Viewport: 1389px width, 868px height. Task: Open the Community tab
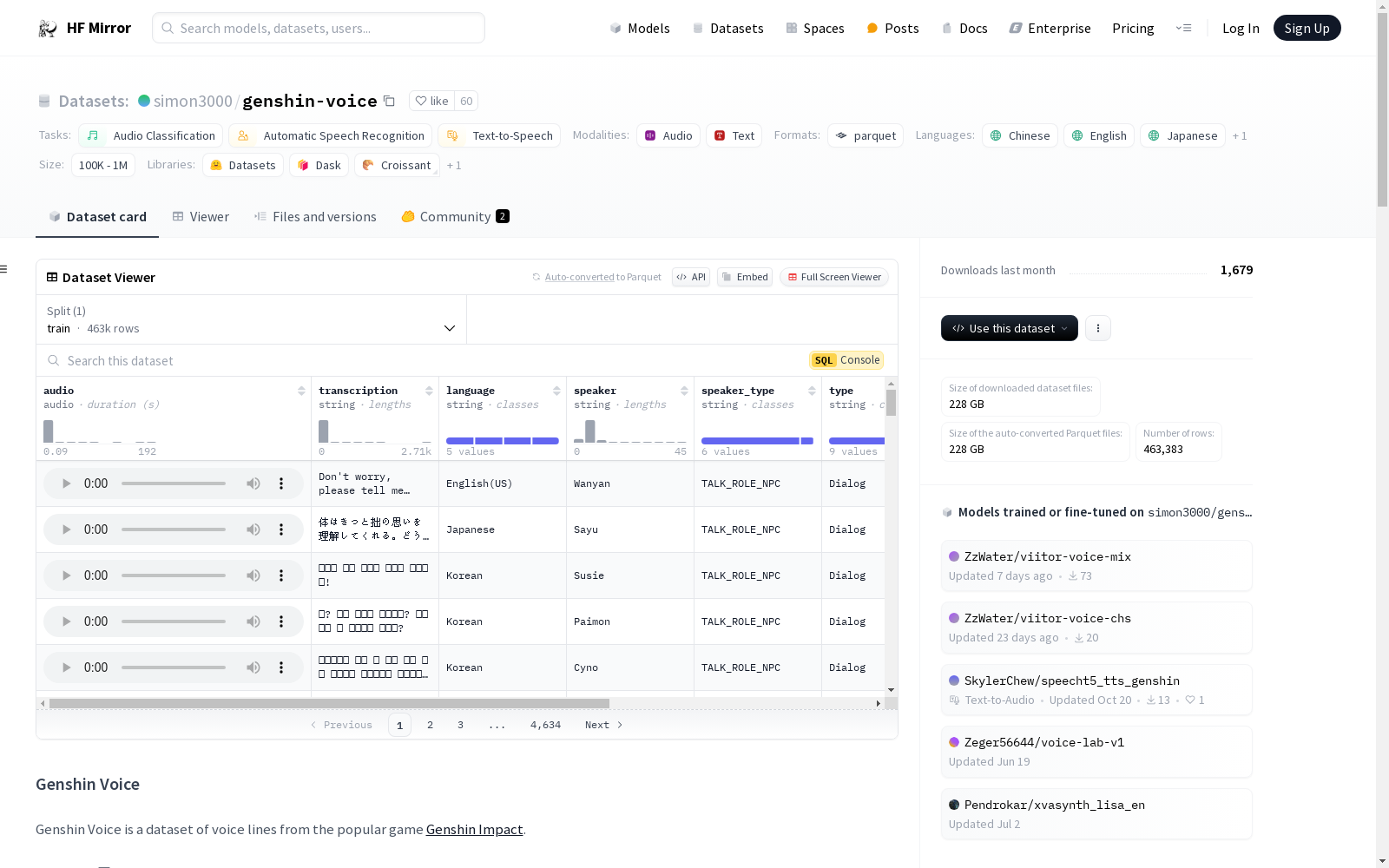pos(455,217)
